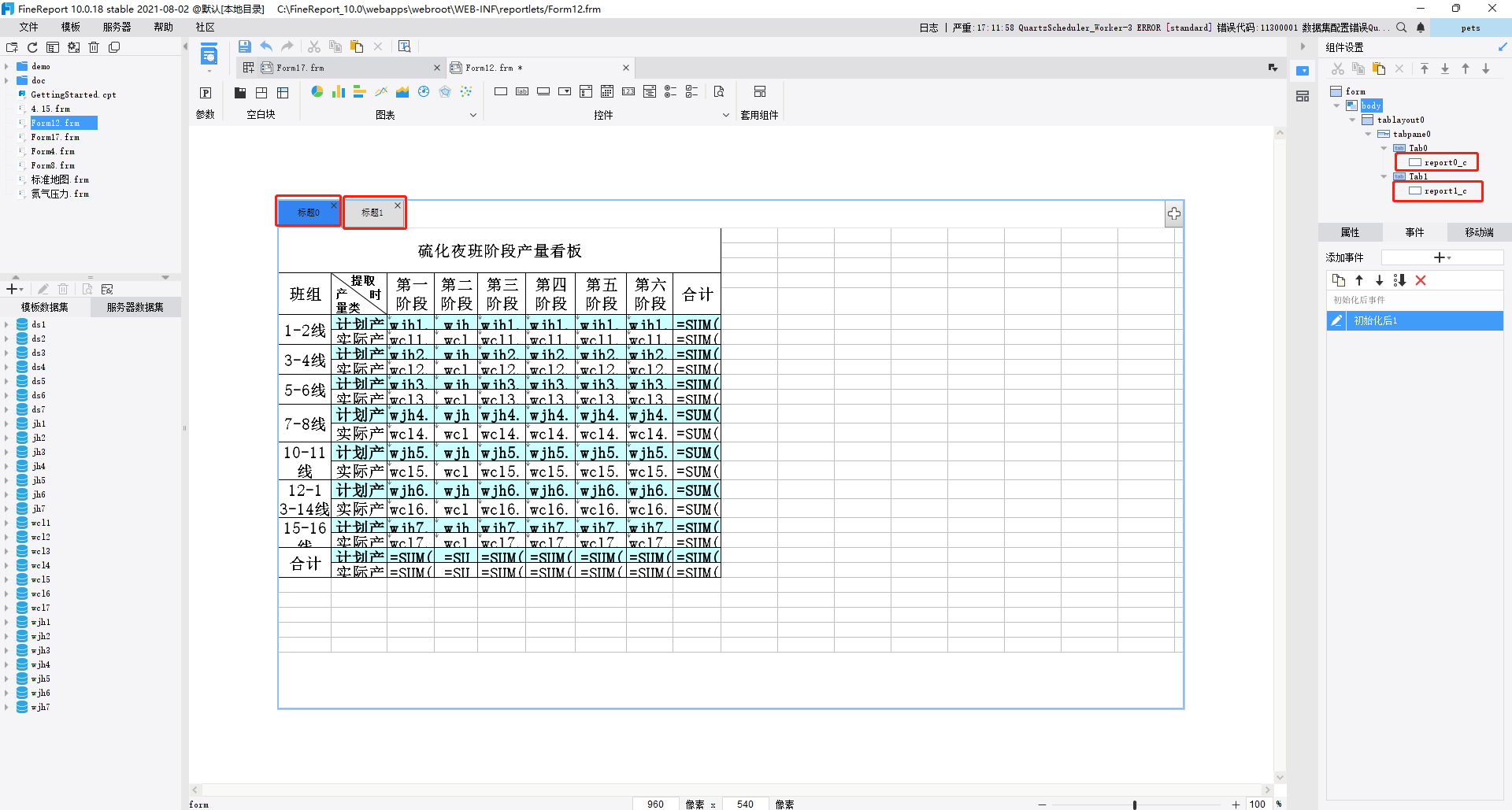Expand the demo folder
This screenshot has width=1512, height=810.
point(6,66)
